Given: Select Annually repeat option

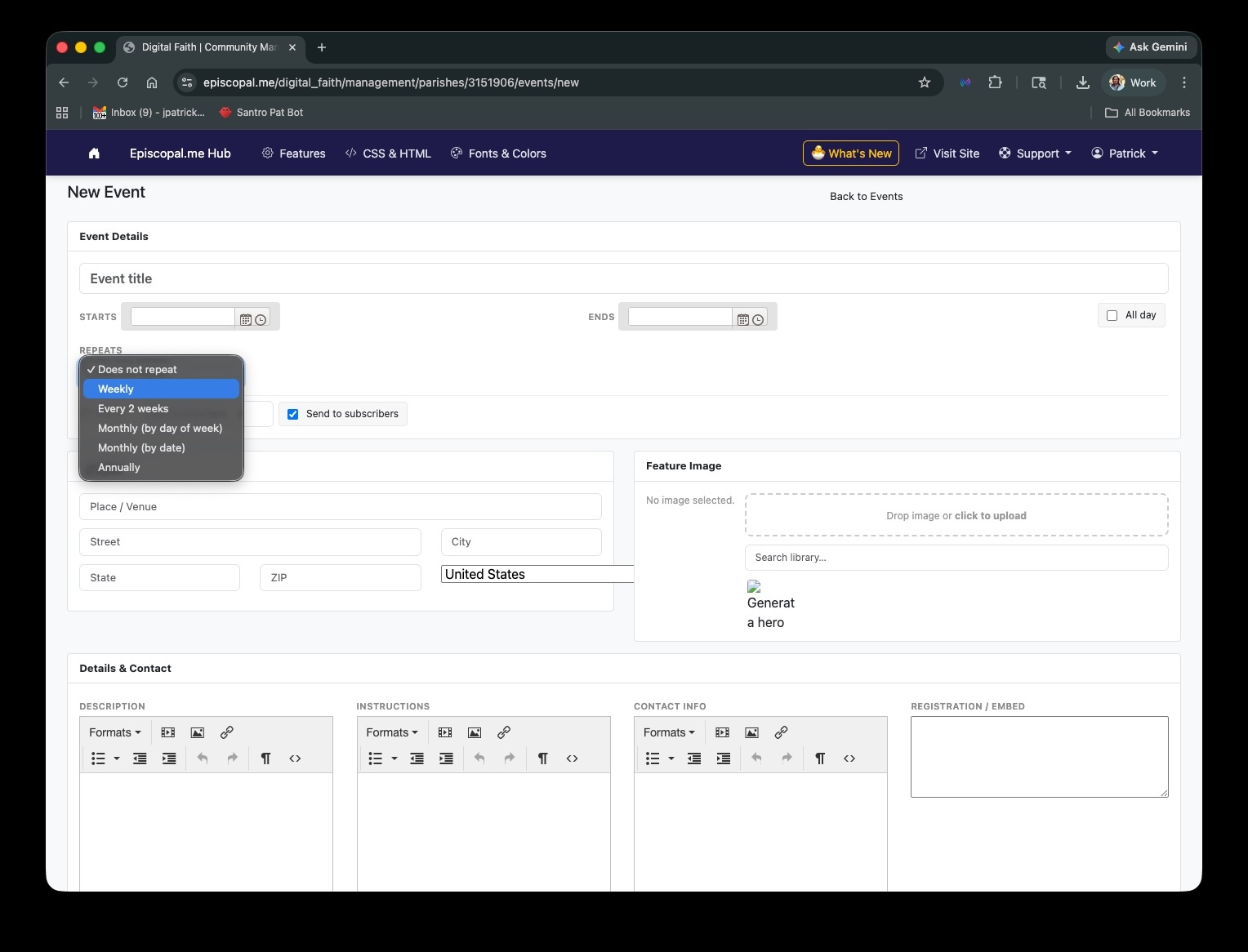Looking at the screenshot, I should pos(161,468).
